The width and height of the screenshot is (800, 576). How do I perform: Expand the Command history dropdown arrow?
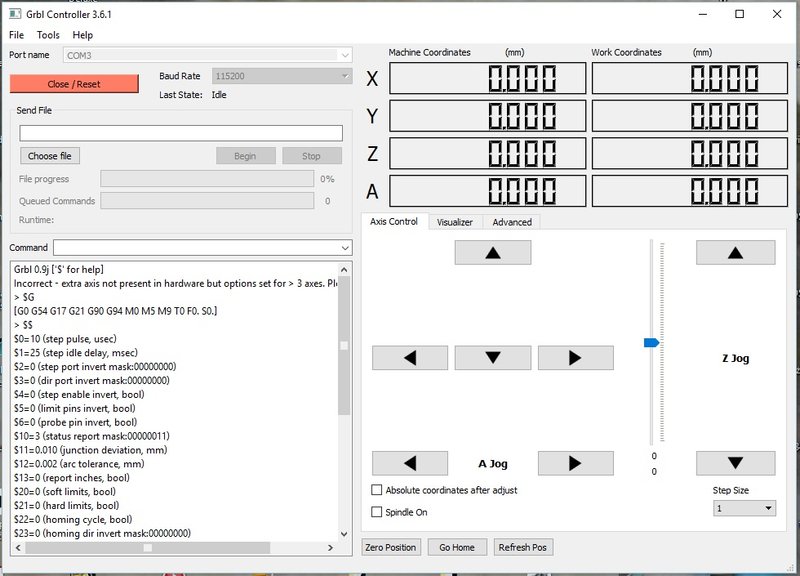345,248
